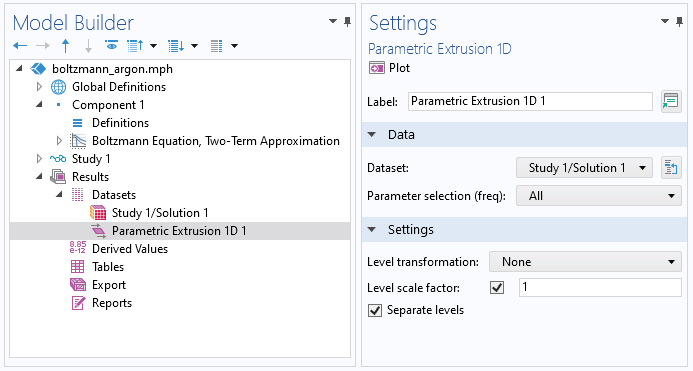
Task: Select the Export node
Action: pos(109,285)
